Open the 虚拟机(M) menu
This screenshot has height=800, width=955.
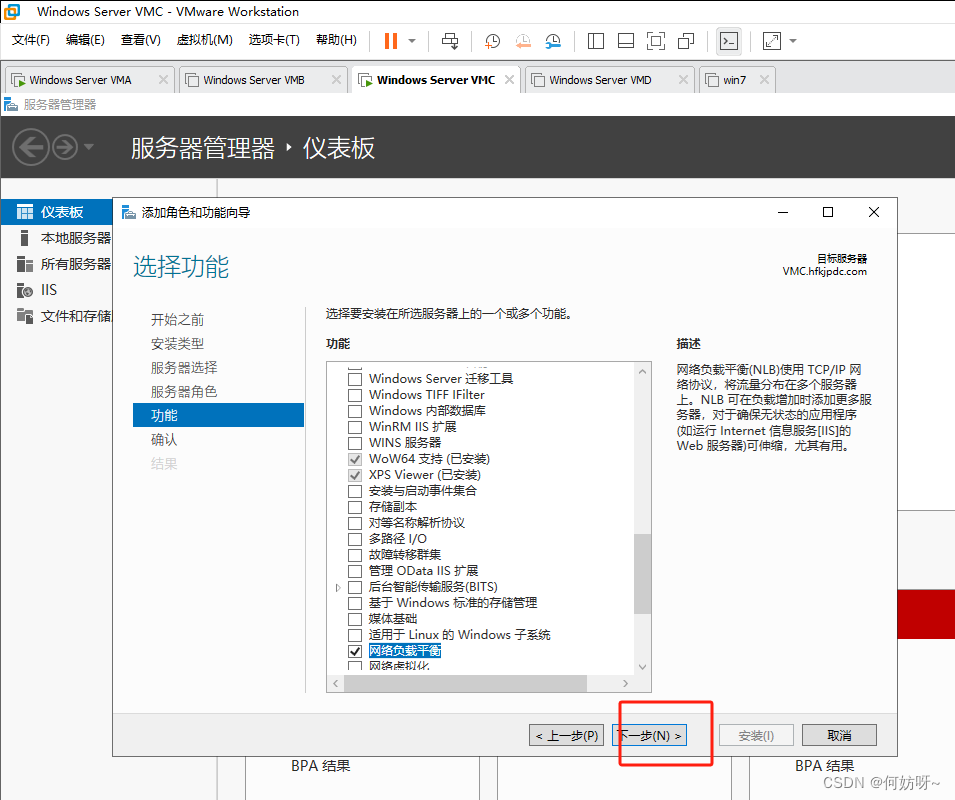pyautogui.click(x=204, y=40)
